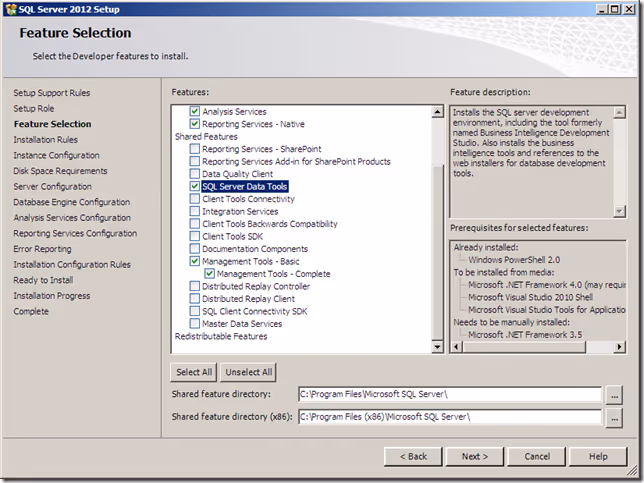This screenshot has width=644, height=483.
Task: Uncheck Management Tools - Complete
Action: pos(209,274)
